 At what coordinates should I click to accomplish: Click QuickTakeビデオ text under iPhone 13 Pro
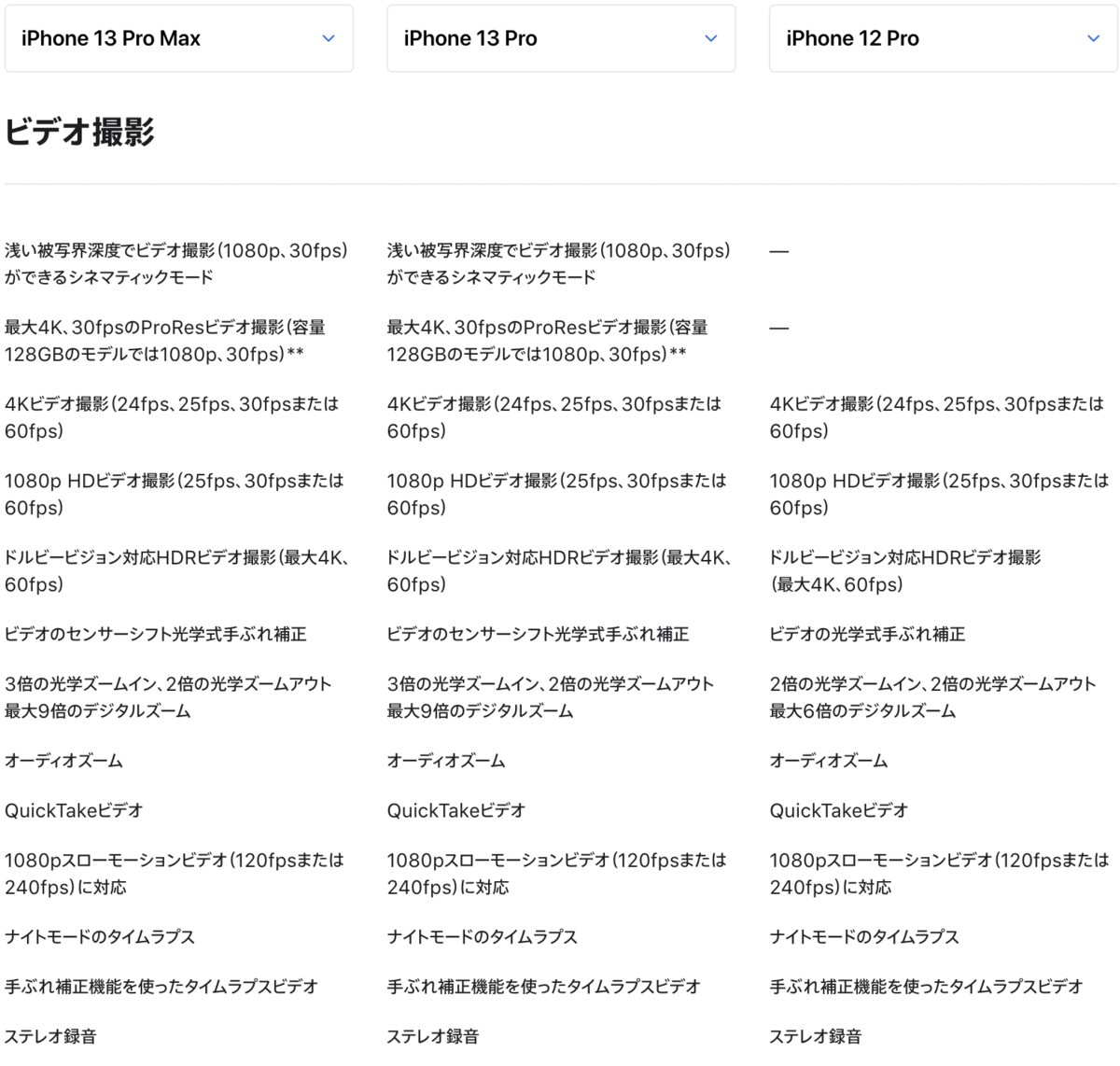[457, 810]
